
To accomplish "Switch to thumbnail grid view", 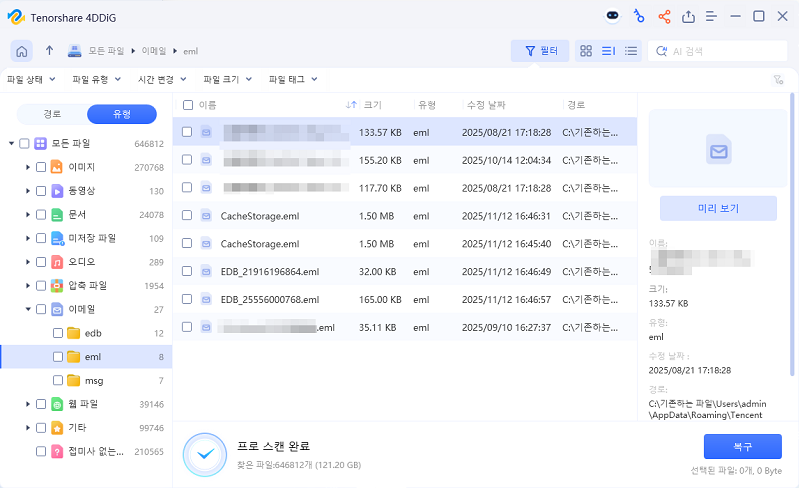I will (x=586, y=51).
